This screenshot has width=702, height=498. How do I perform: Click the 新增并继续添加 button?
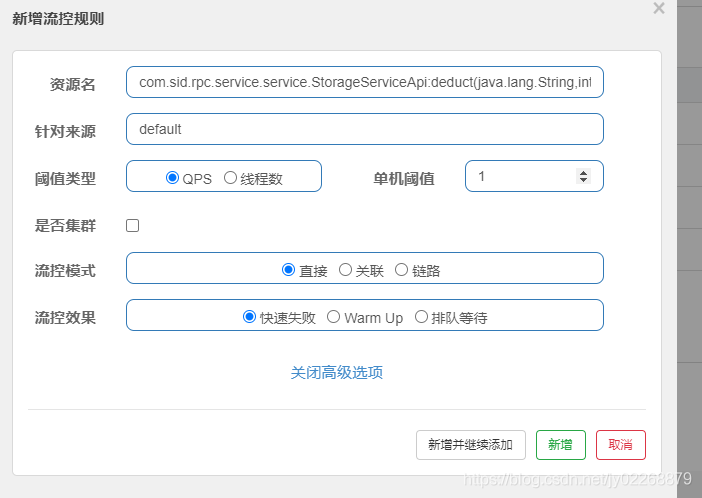click(x=471, y=445)
